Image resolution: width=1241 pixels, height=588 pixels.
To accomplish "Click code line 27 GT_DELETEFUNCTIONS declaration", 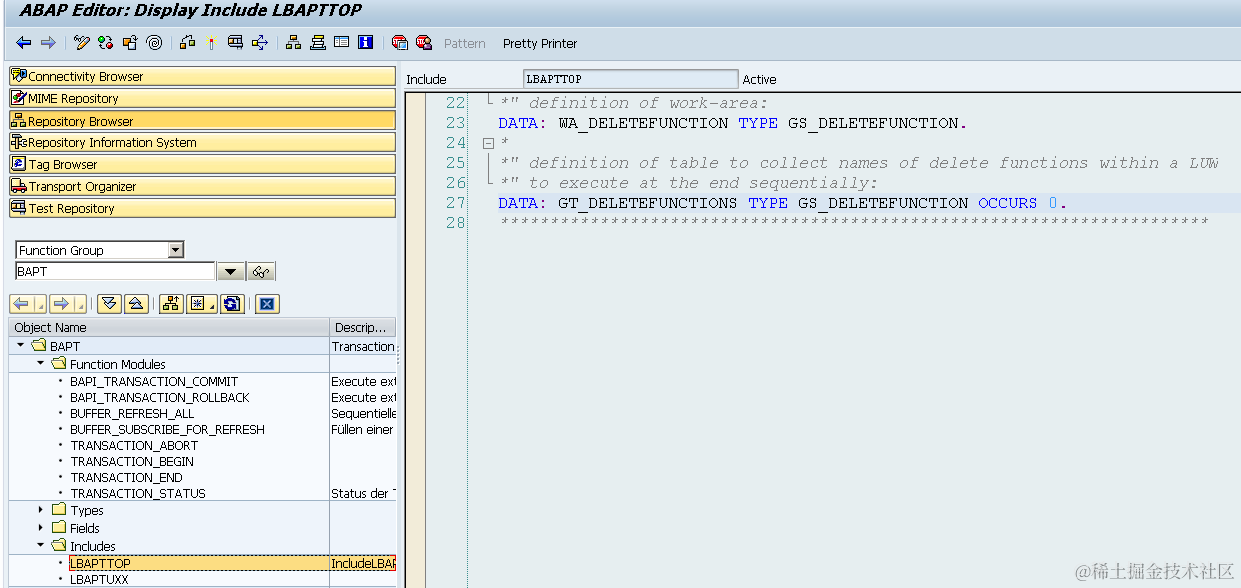I will click(783, 203).
